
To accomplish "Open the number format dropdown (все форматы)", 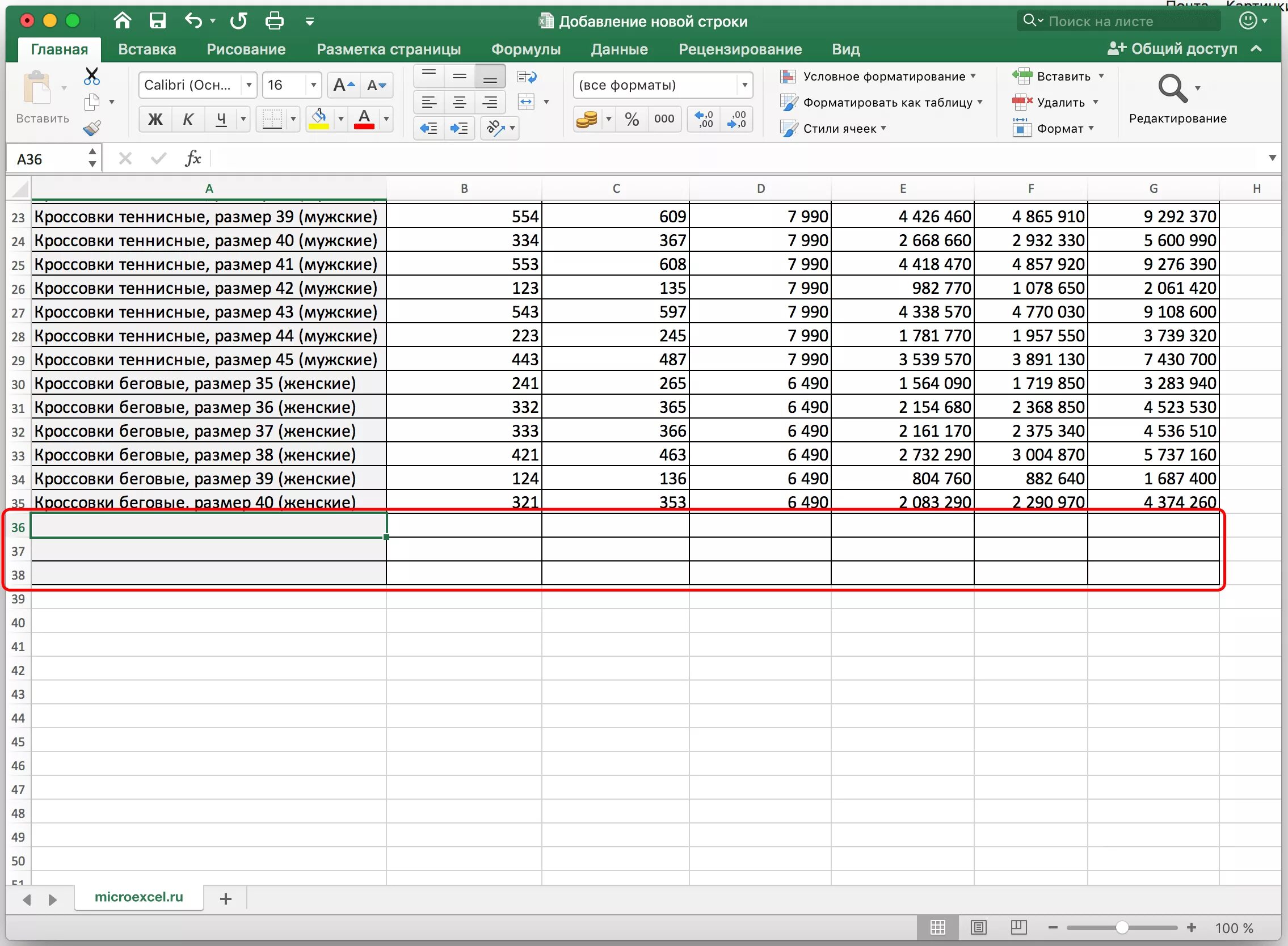I will (744, 85).
